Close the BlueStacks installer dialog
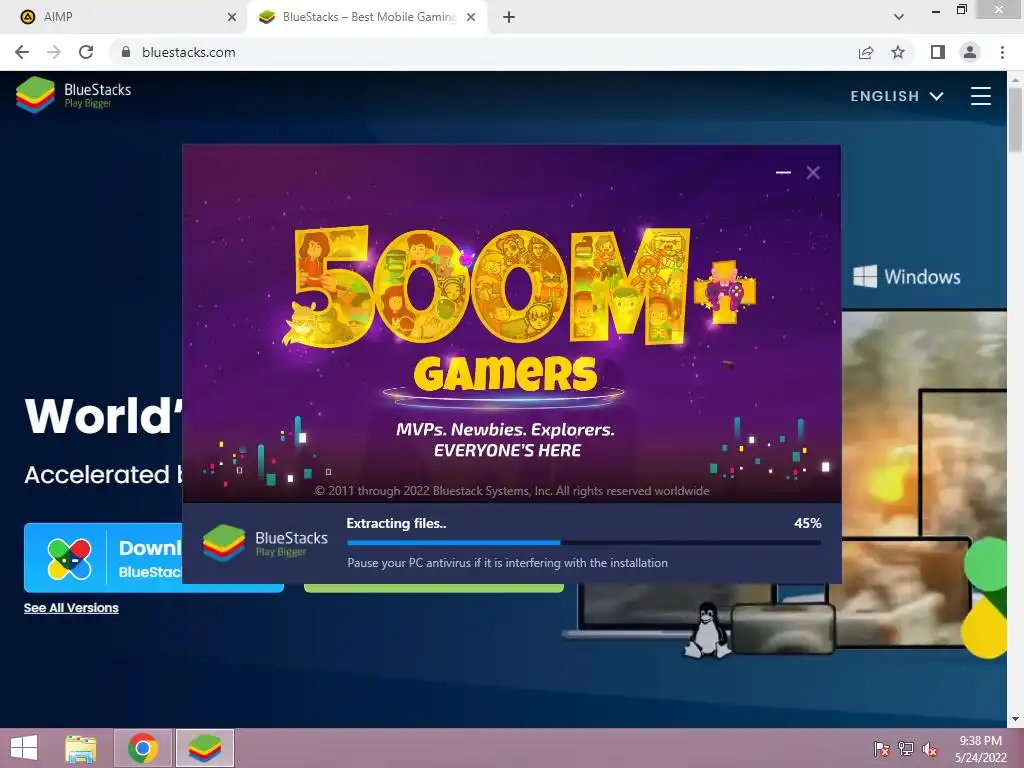 [x=813, y=172]
